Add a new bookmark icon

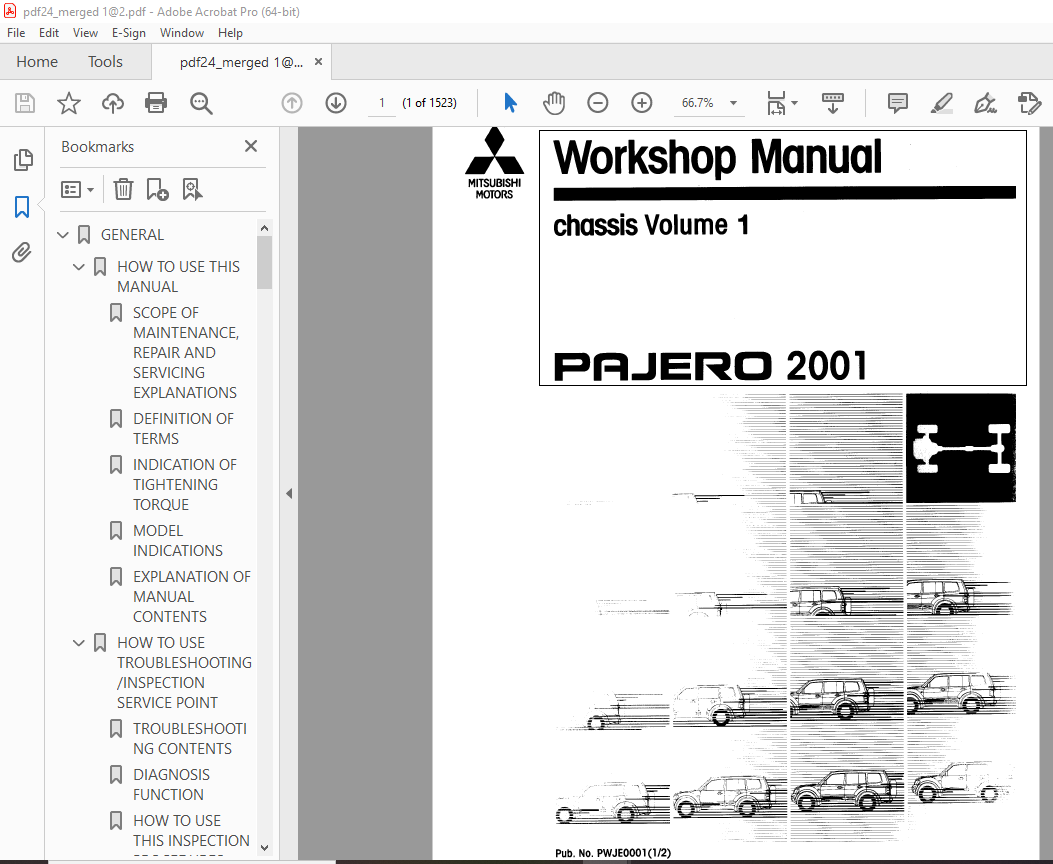pyautogui.click(x=157, y=189)
